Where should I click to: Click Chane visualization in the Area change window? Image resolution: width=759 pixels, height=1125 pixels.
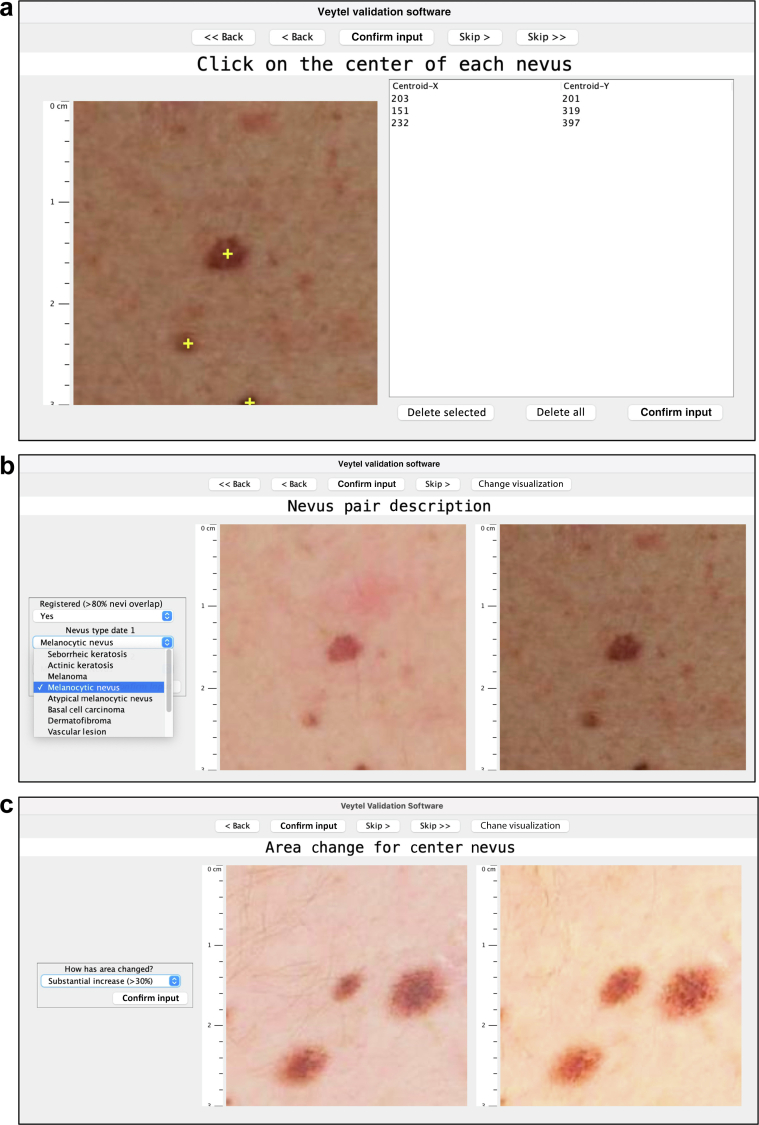coord(520,826)
